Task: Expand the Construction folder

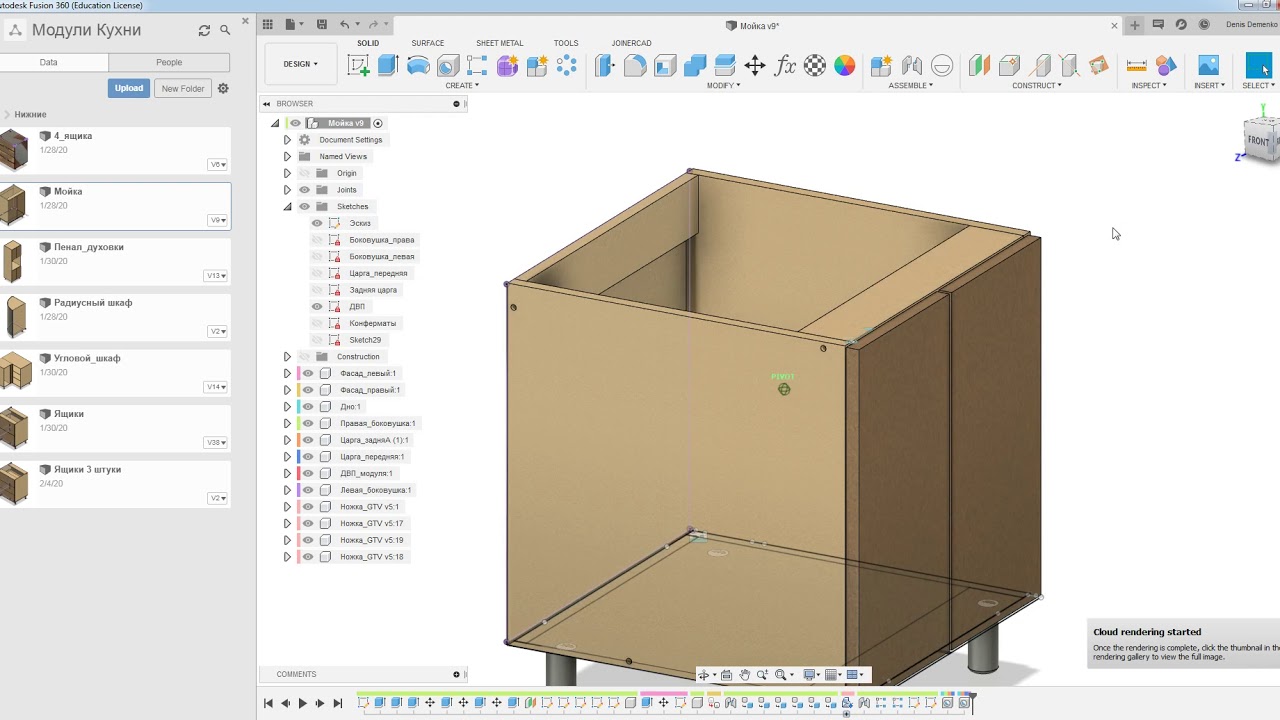Action: [x=287, y=357]
